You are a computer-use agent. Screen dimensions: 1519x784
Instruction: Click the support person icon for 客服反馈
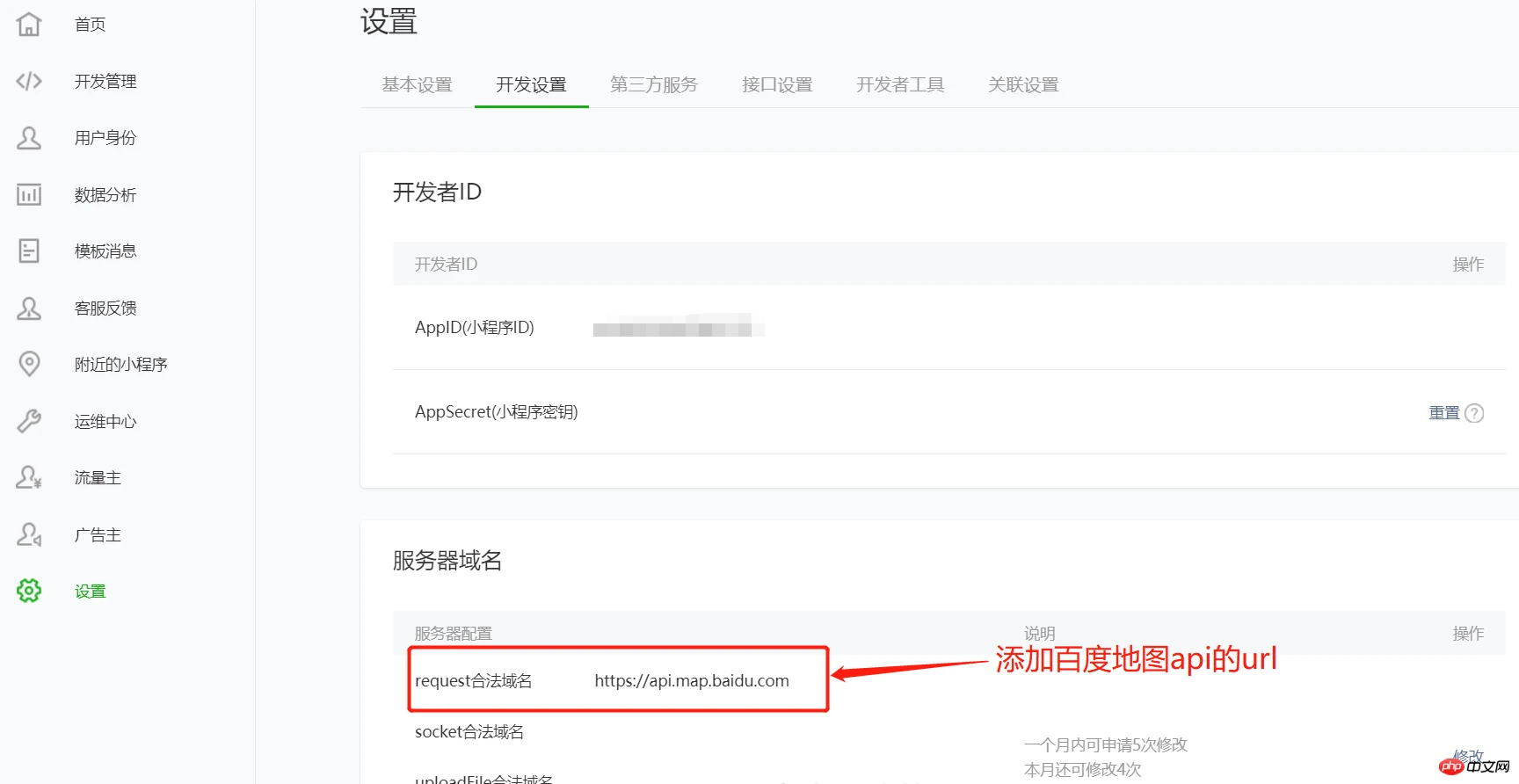click(29, 308)
